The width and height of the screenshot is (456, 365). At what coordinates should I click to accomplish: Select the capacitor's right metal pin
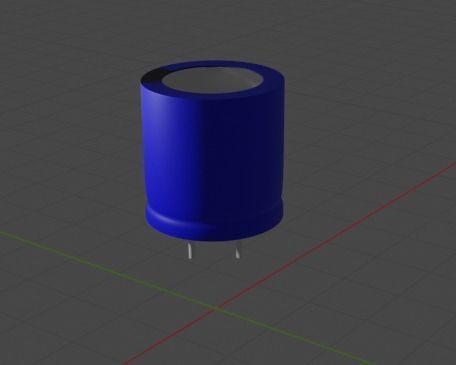click(237, 252)
